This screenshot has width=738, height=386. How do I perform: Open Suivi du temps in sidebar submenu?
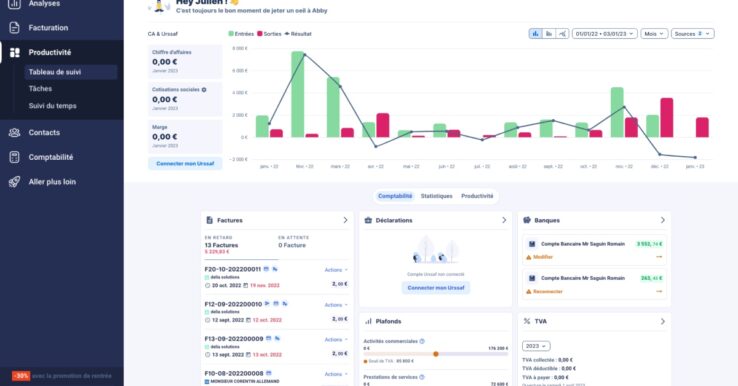(x=52, y=106)
